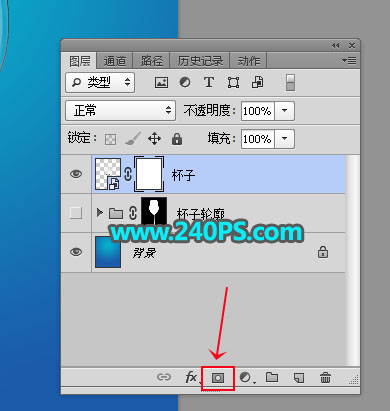The height and width of the screenshot is (411, 390).
Task: Open the 不透明度 opacity slider arrow
Action: [284, 111]
